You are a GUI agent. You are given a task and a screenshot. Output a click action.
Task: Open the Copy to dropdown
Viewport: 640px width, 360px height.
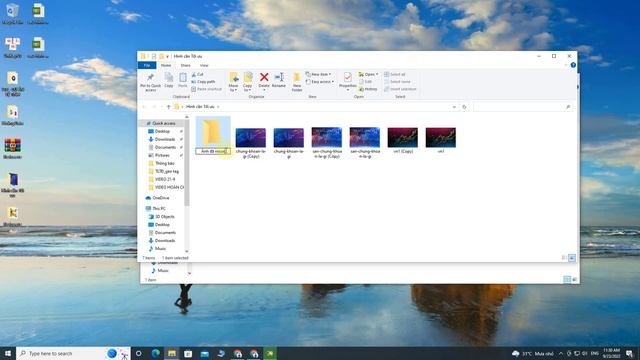pyautogui.click(x=248, y=82)
